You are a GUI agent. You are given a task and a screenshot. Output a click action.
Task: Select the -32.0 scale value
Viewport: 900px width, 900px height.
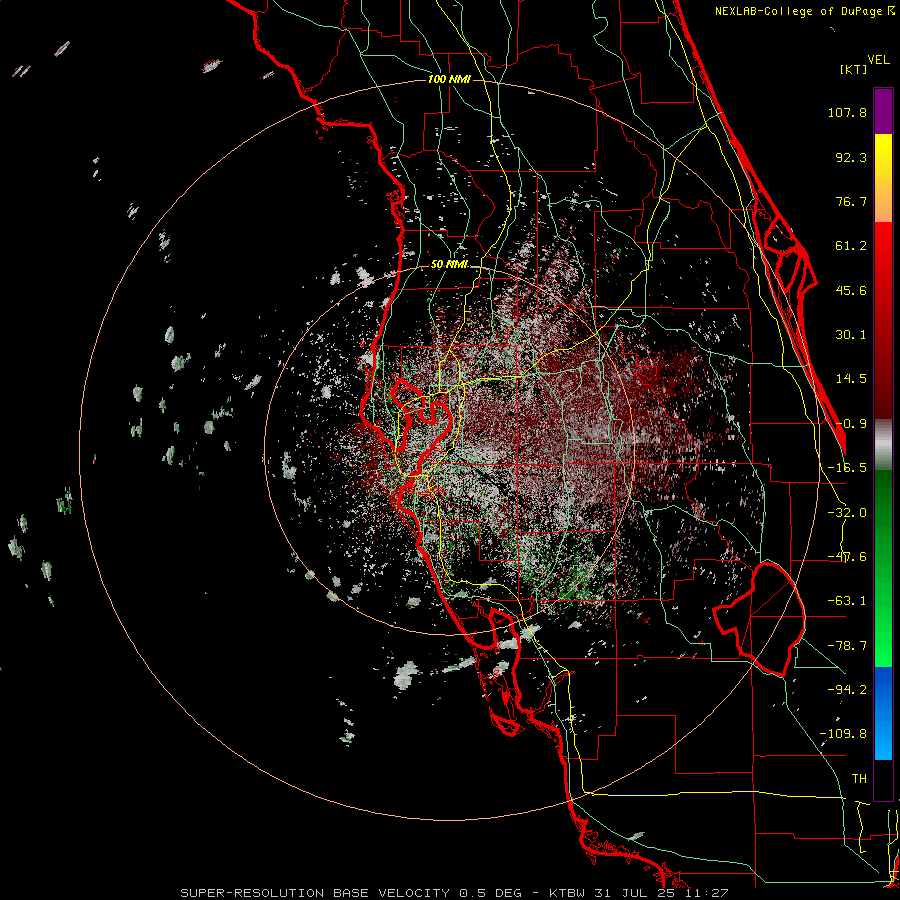847,513
